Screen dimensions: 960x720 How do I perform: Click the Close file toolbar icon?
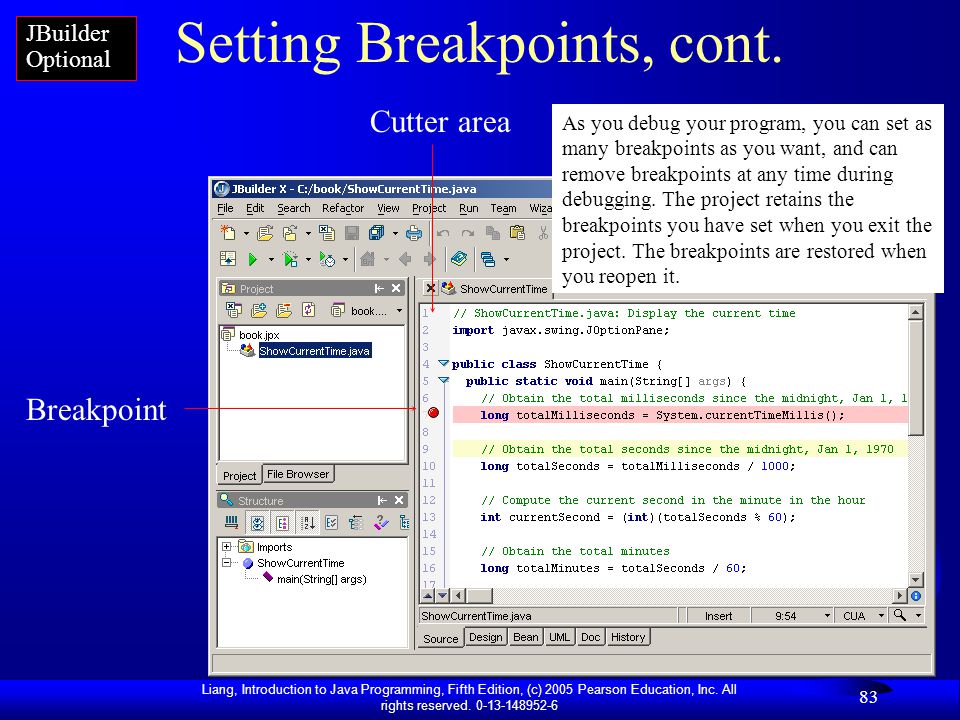[x=326, y=233]
